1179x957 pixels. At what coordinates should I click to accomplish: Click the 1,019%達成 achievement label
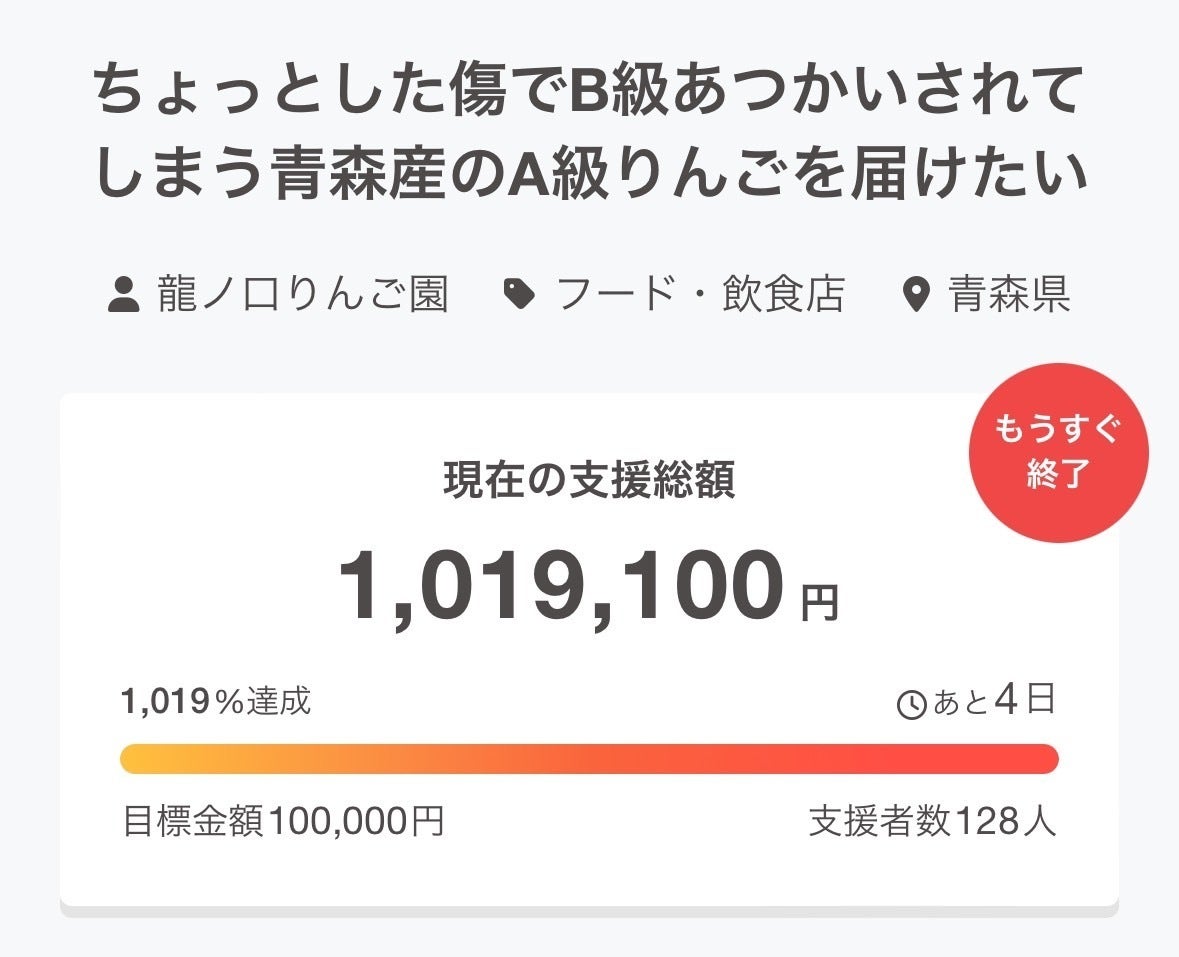pos(216,702)
